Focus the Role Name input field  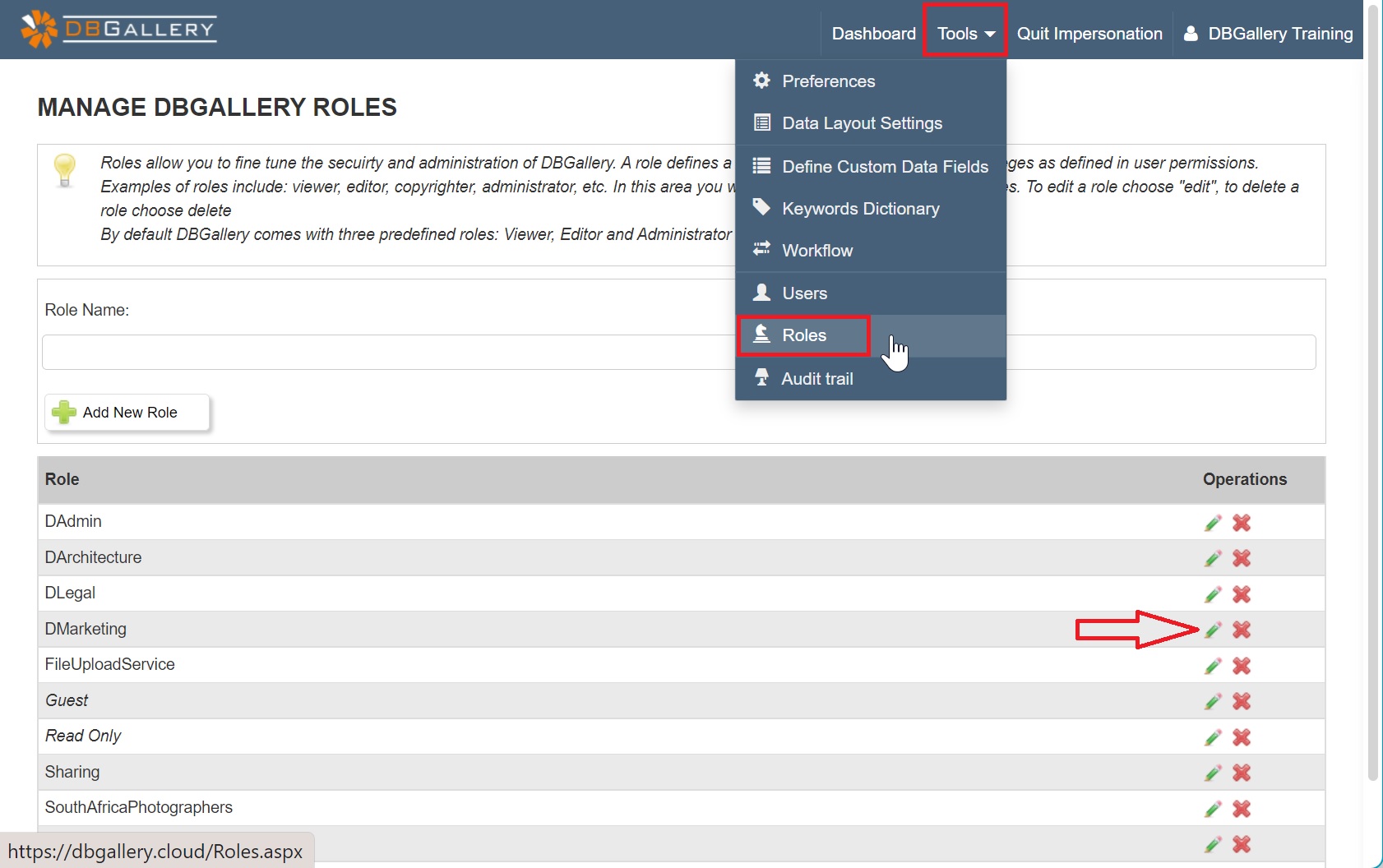(678, 352)
